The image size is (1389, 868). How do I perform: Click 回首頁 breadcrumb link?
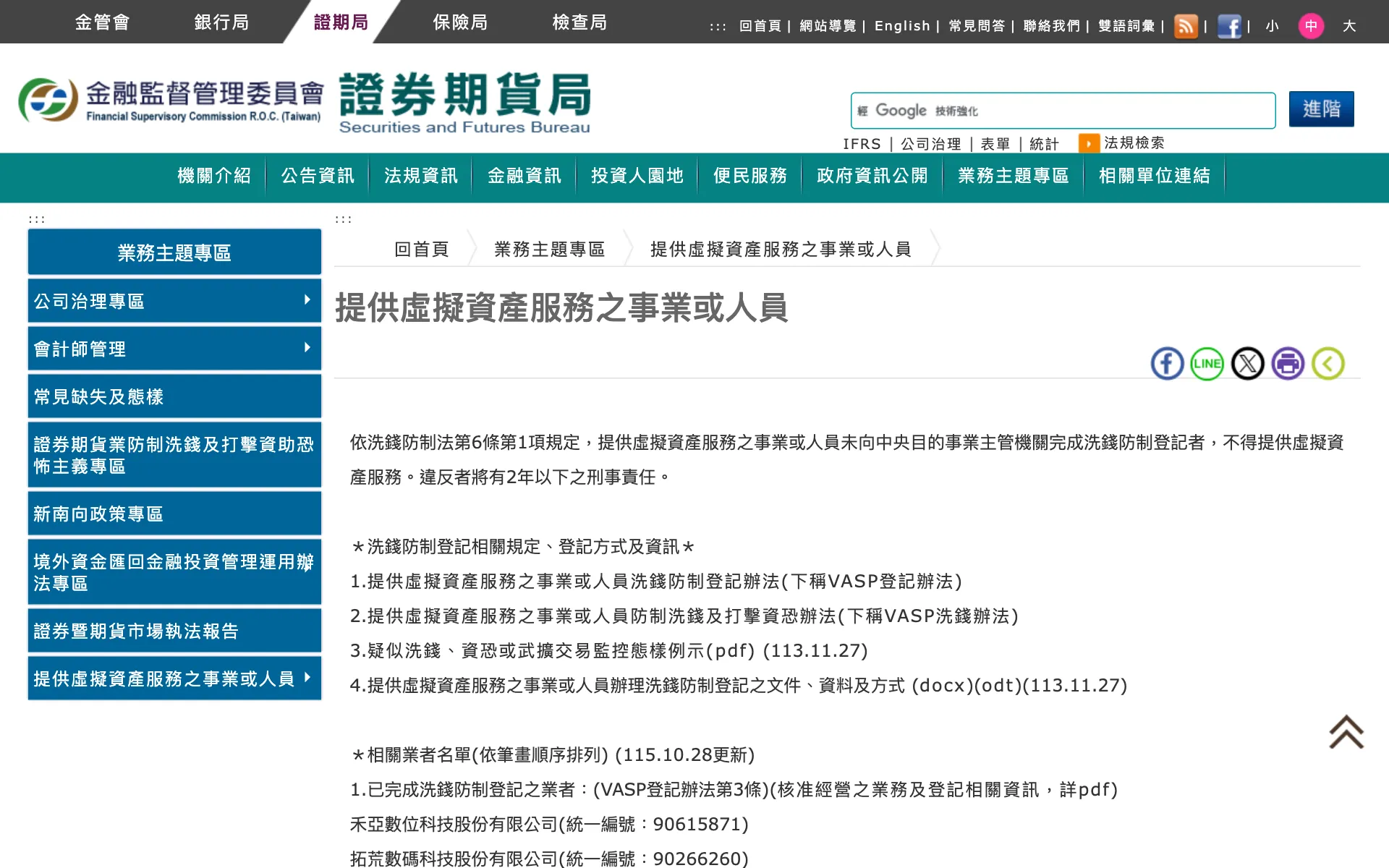click(422, 250)
